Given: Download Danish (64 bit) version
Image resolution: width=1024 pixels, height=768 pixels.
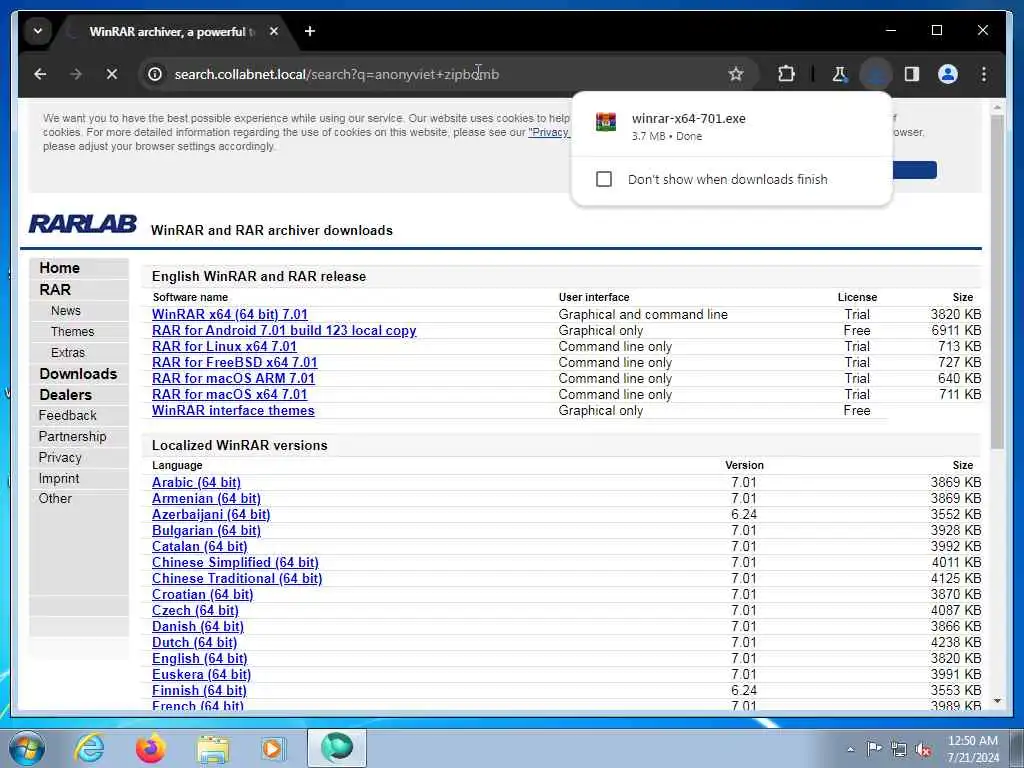Looking at the screenshot, I should [x=197, y=626].
